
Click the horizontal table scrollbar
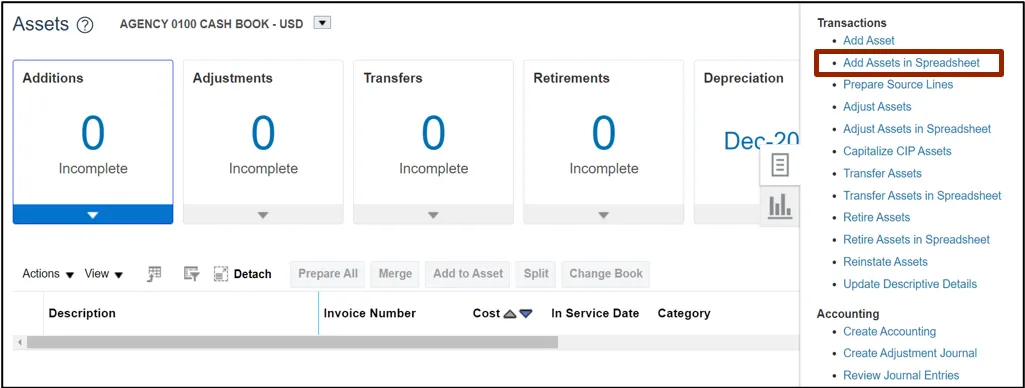292,342
